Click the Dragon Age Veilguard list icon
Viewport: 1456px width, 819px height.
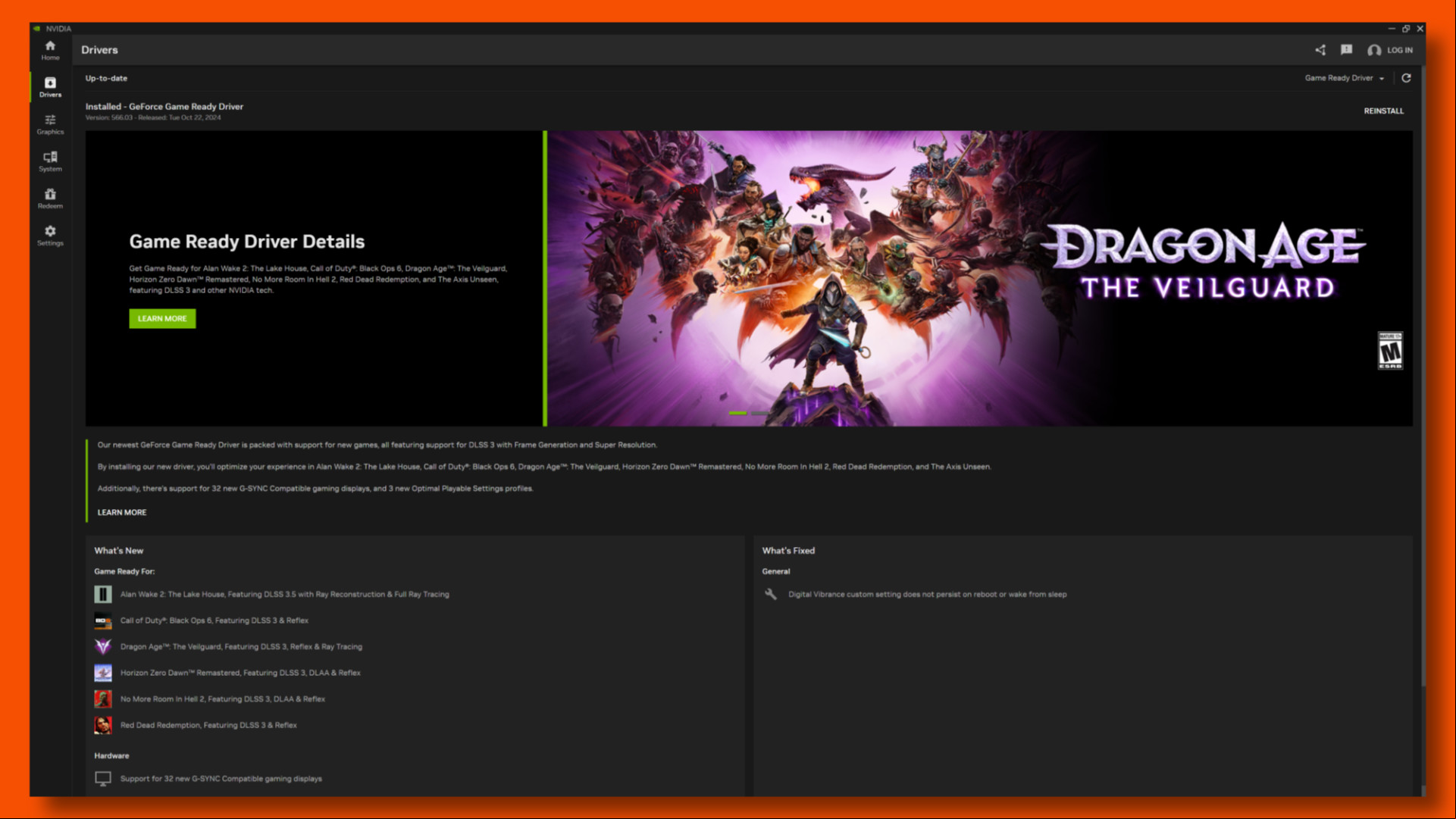point(103,646)
